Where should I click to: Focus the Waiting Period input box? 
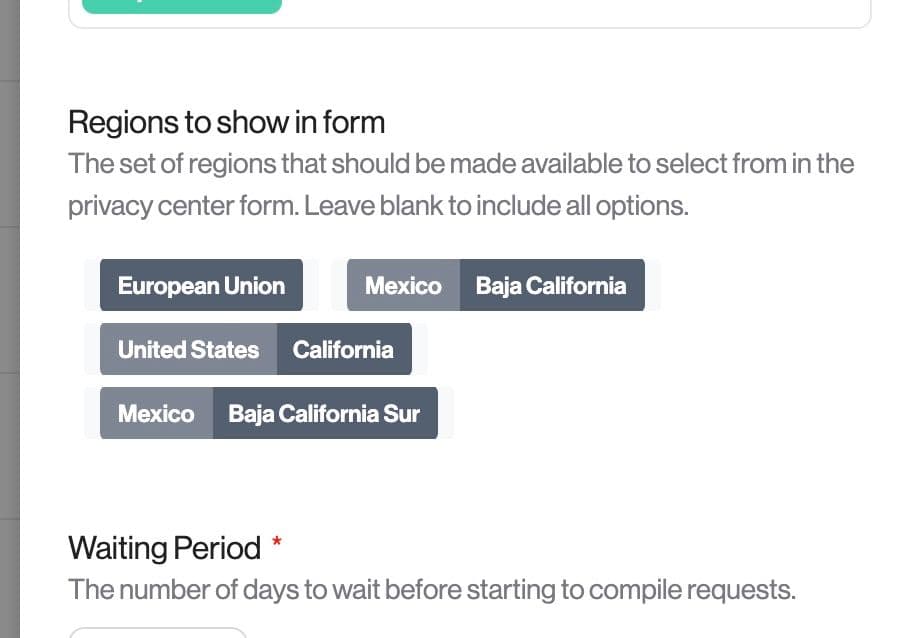point(157,632)
